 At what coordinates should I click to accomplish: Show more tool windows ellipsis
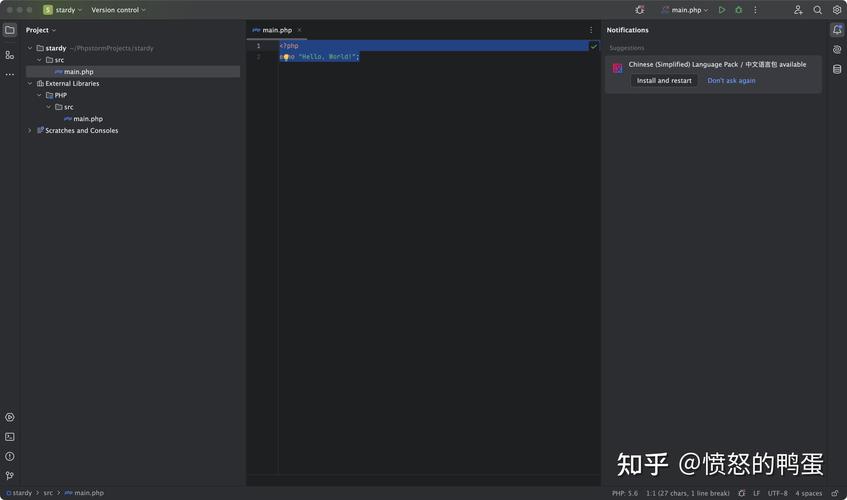coord(10,75)
